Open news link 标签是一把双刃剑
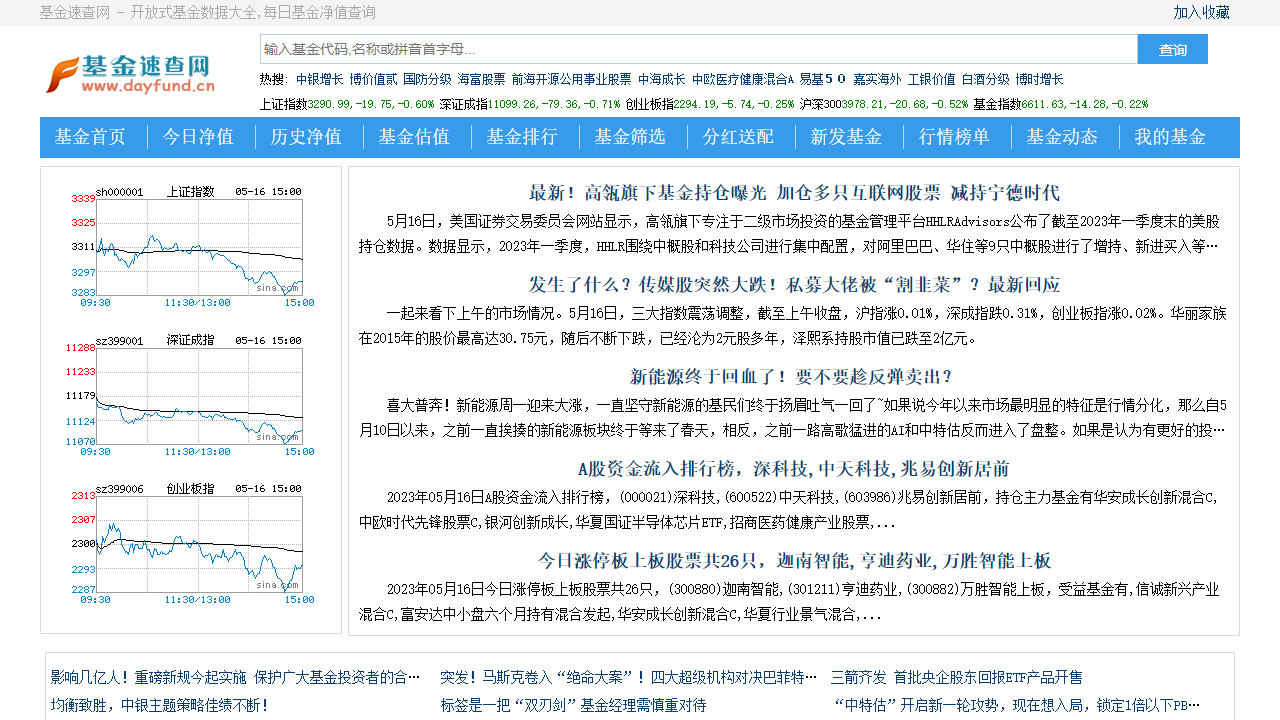1280x720 pixels. (x=573, y=705)
